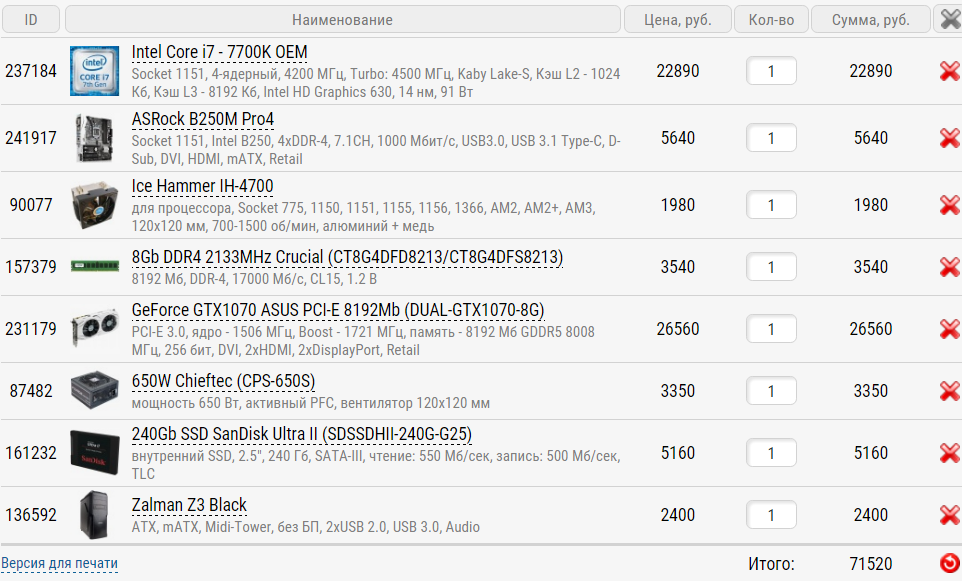Delete the ASRock B250M Pro4 item
Image resolution: width=962 pixels, height=581 pixels.
click(x=949, y=138)
